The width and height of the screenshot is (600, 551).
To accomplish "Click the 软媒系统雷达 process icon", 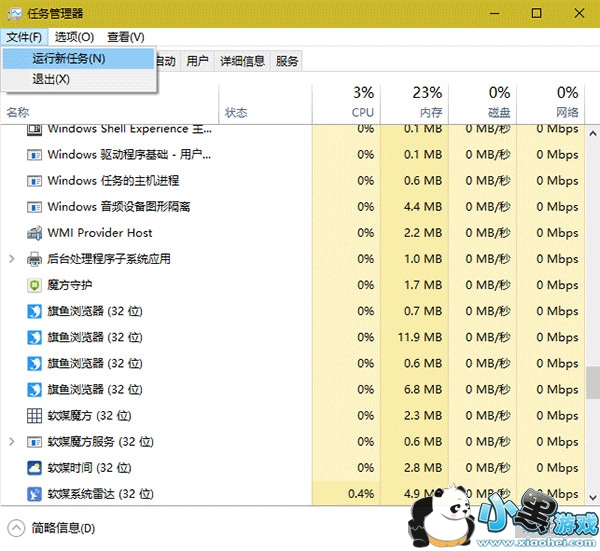I will (34, 494).
